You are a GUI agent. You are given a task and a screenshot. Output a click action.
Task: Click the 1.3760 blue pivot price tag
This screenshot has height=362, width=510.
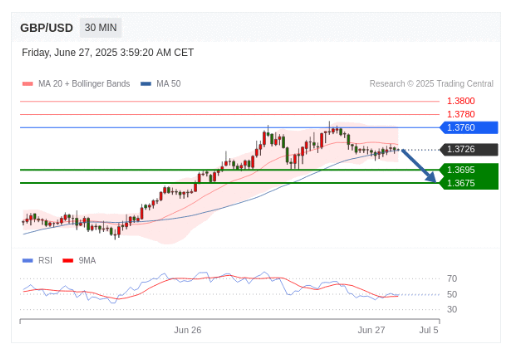[469, 128]
